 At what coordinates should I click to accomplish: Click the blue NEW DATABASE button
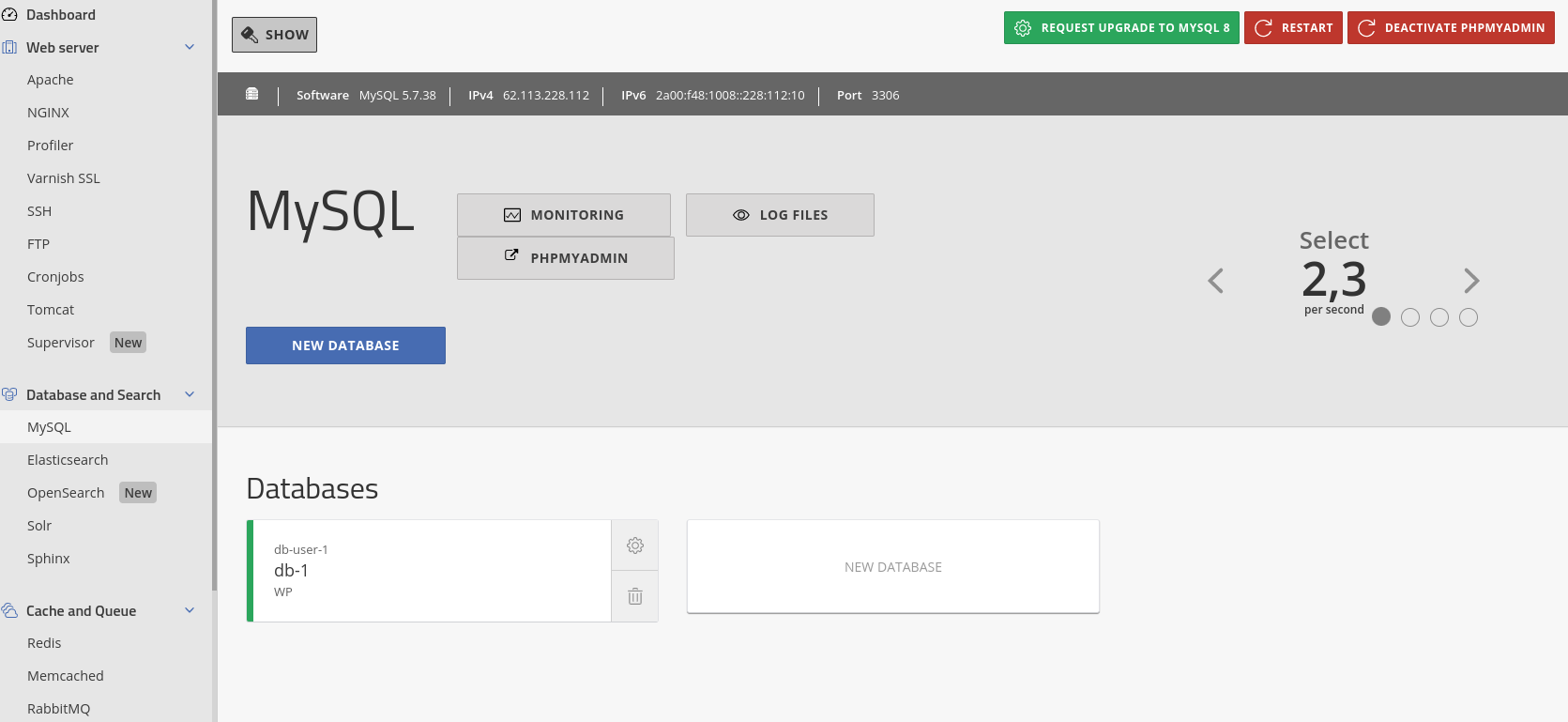tap(345, 346)
